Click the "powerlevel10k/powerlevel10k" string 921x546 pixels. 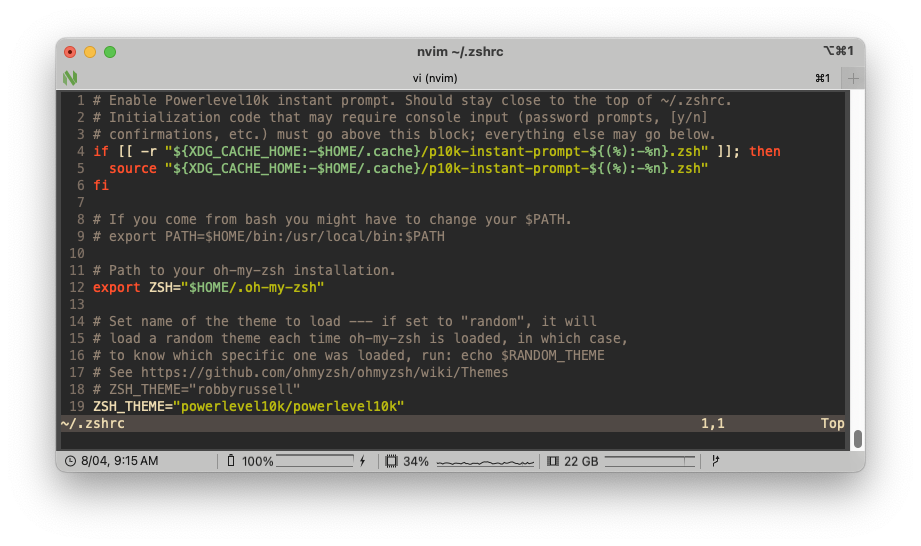(x=288, y=406)
